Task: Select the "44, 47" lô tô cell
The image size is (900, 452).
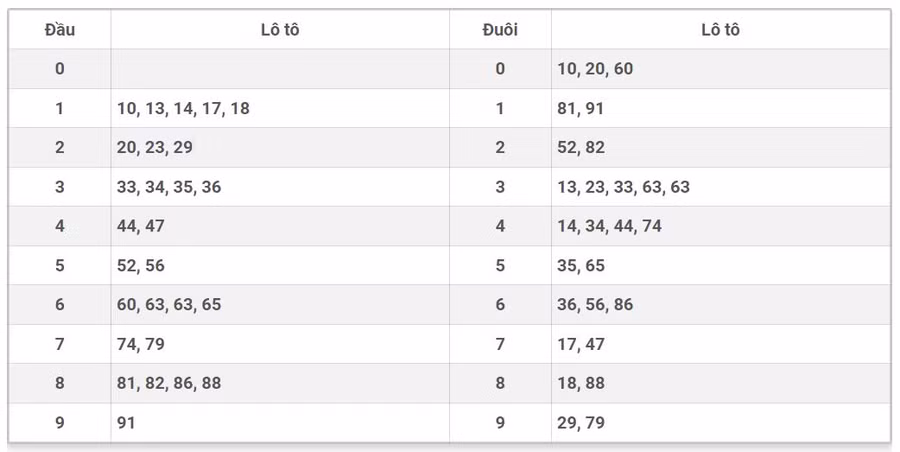Action: [141, 226]
